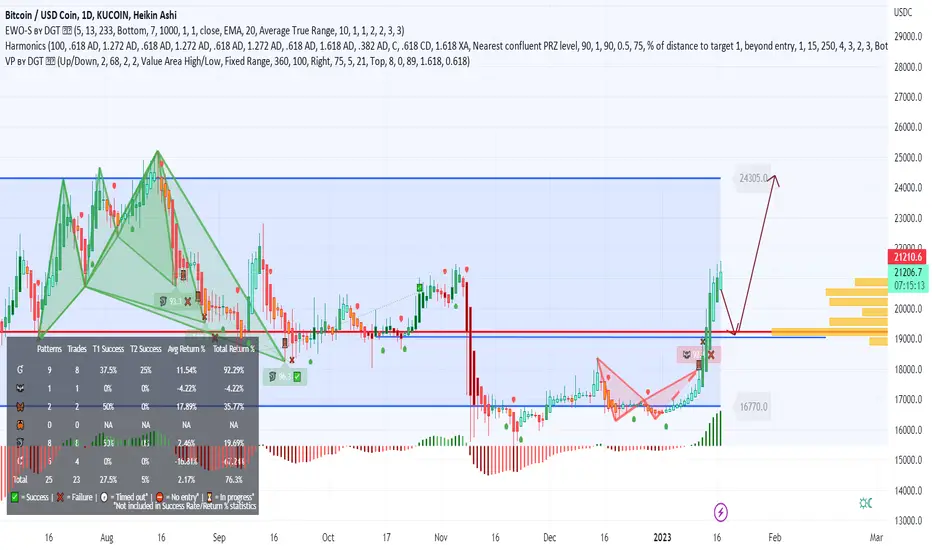Click the Bat pattern icon in stats table
The height and width of the screenshot is (550, 932).
(20, 388)
